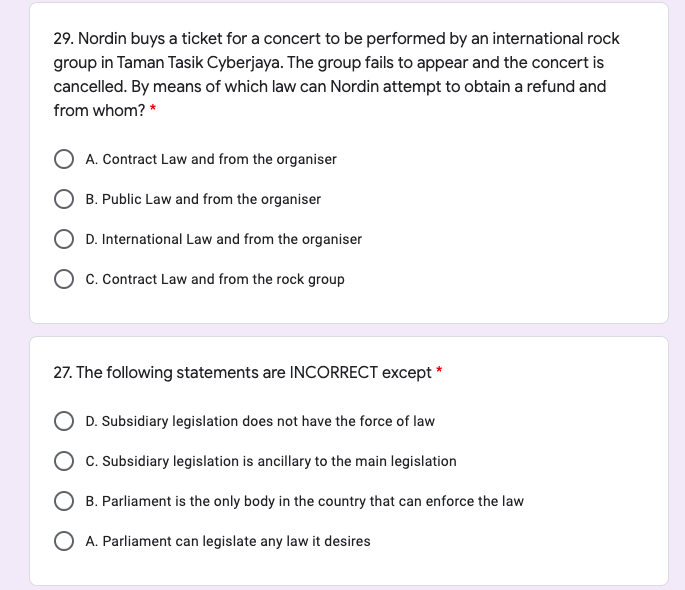
Task: Click question 29 text about Nordin's concert ticket
Action: (336, 74)
